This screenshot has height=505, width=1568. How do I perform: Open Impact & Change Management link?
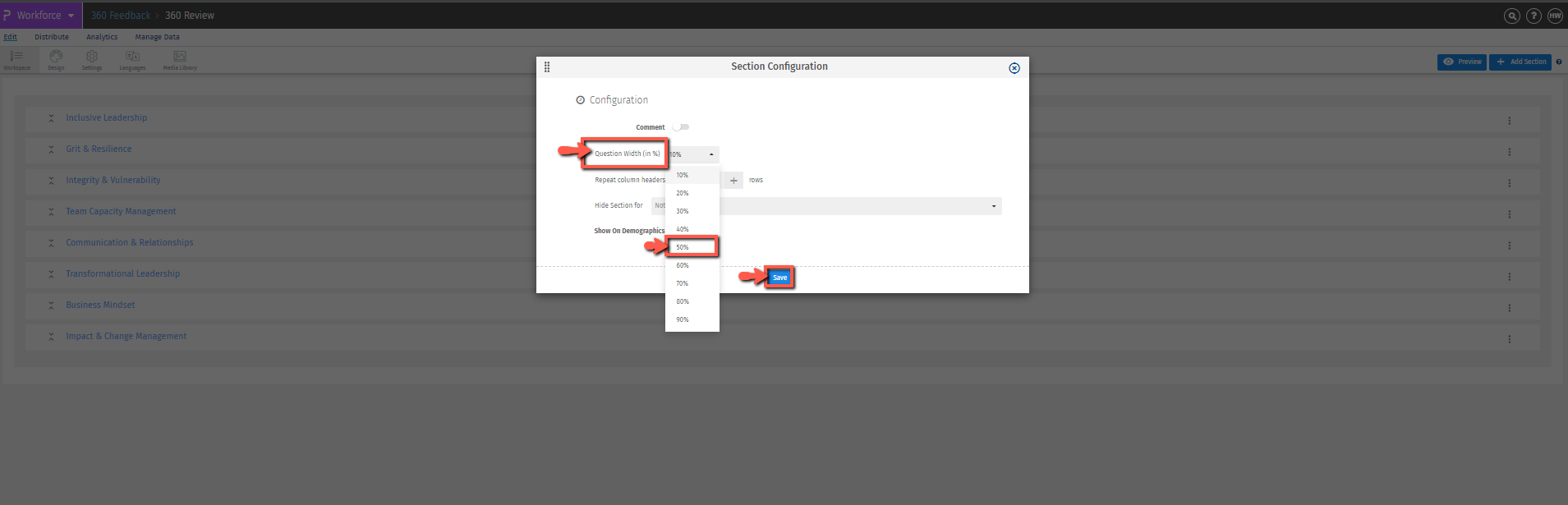click(x=126, y=337)
